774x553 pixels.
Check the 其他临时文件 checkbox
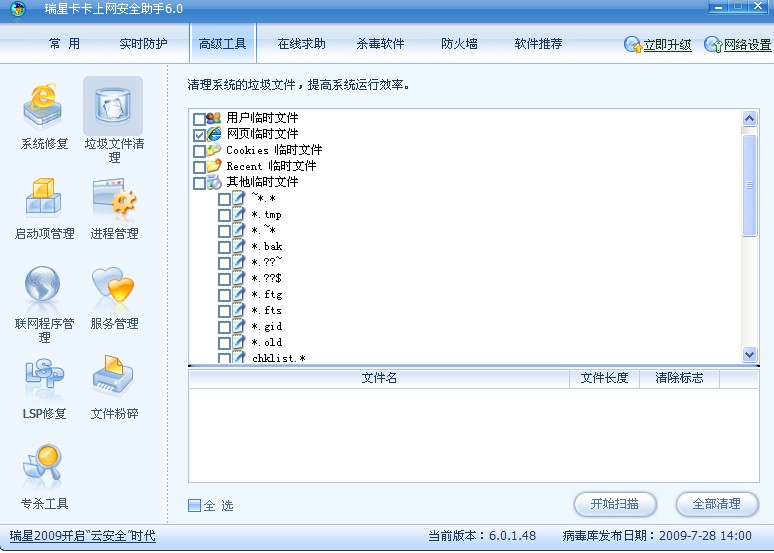coord(199,183)
